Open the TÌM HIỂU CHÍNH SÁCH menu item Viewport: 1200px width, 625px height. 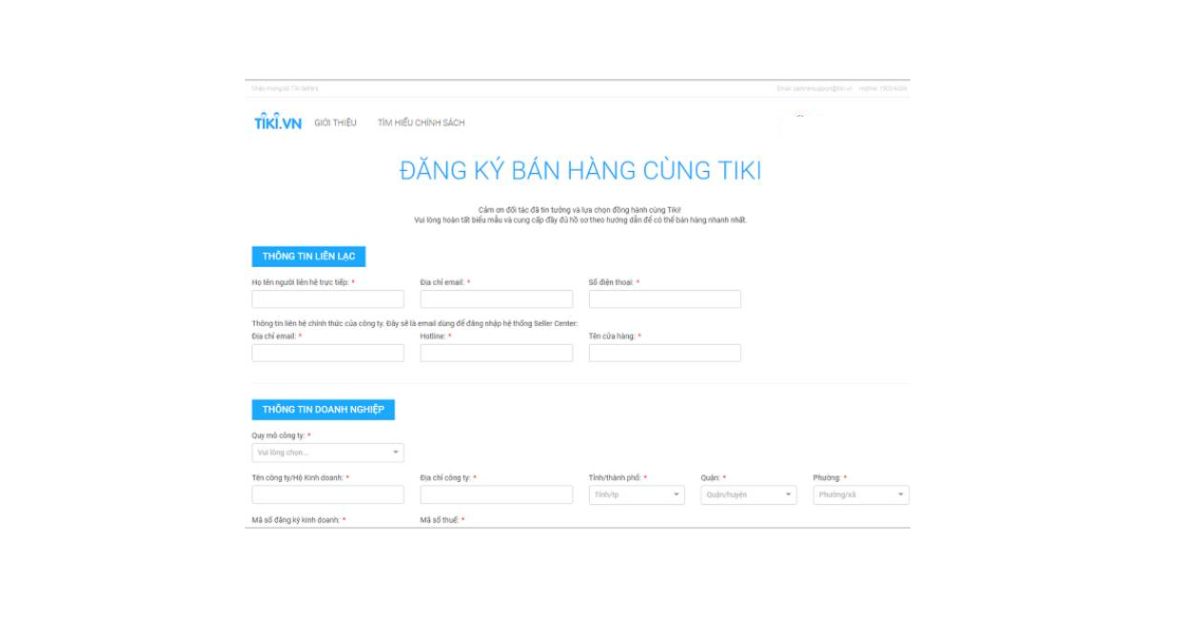click(x=421, y=123)
